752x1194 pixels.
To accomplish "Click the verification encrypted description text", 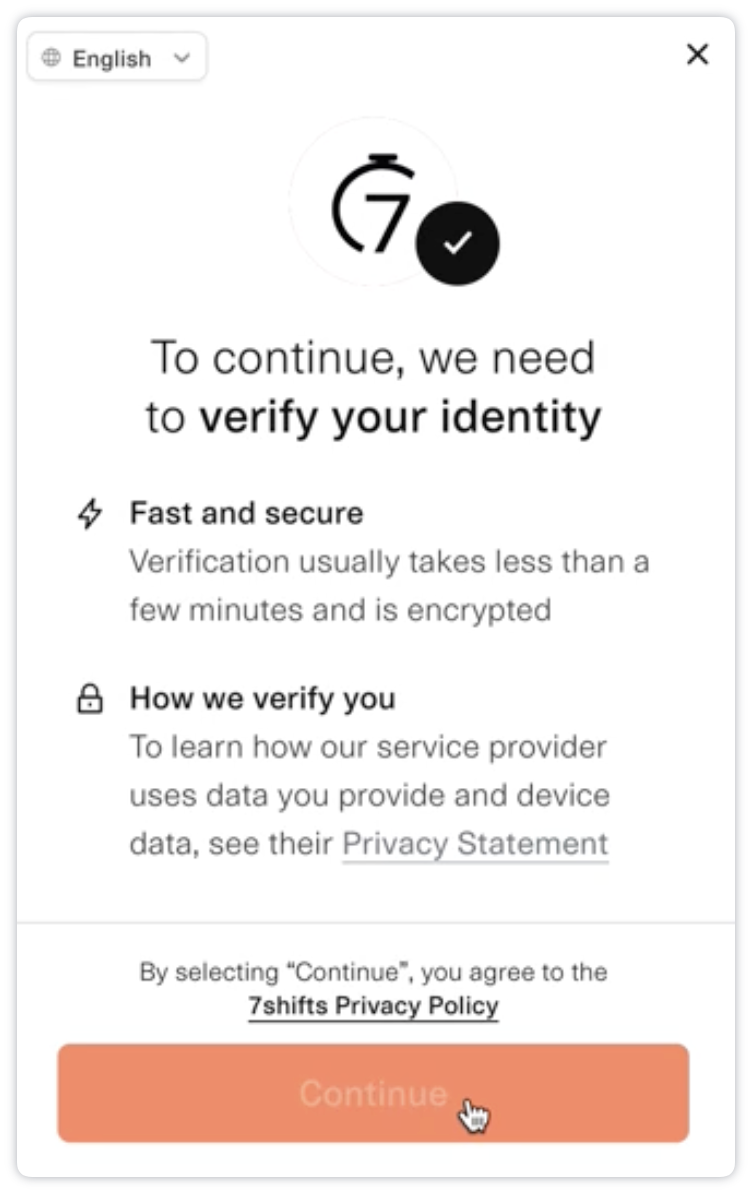I will (x=389, y=586).
